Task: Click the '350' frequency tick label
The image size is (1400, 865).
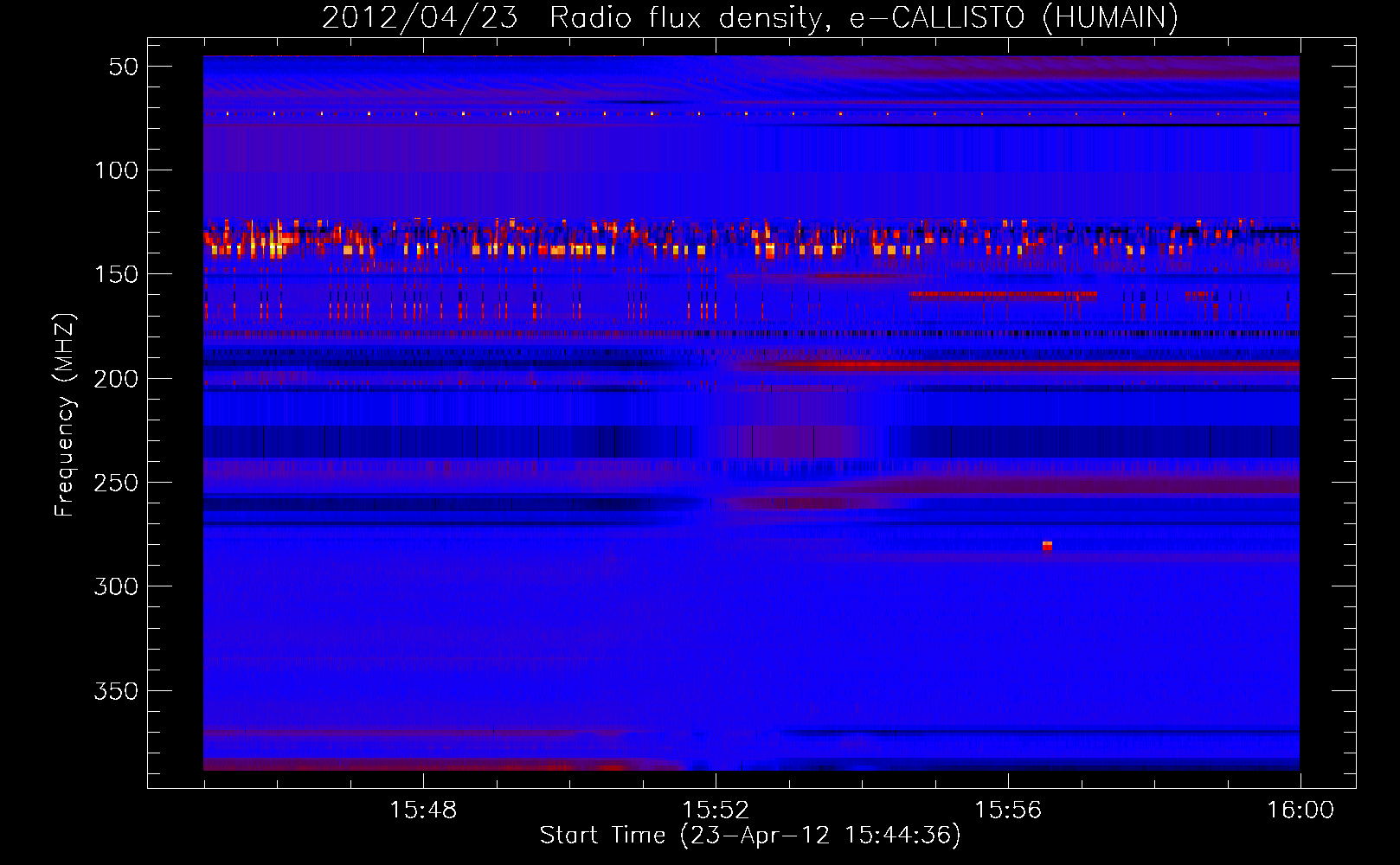Action: tap(116, 691)
